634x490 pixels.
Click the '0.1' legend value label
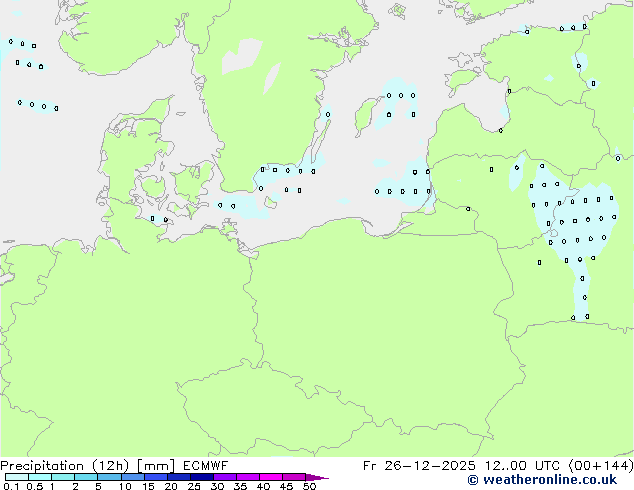[x=11, y=486]
